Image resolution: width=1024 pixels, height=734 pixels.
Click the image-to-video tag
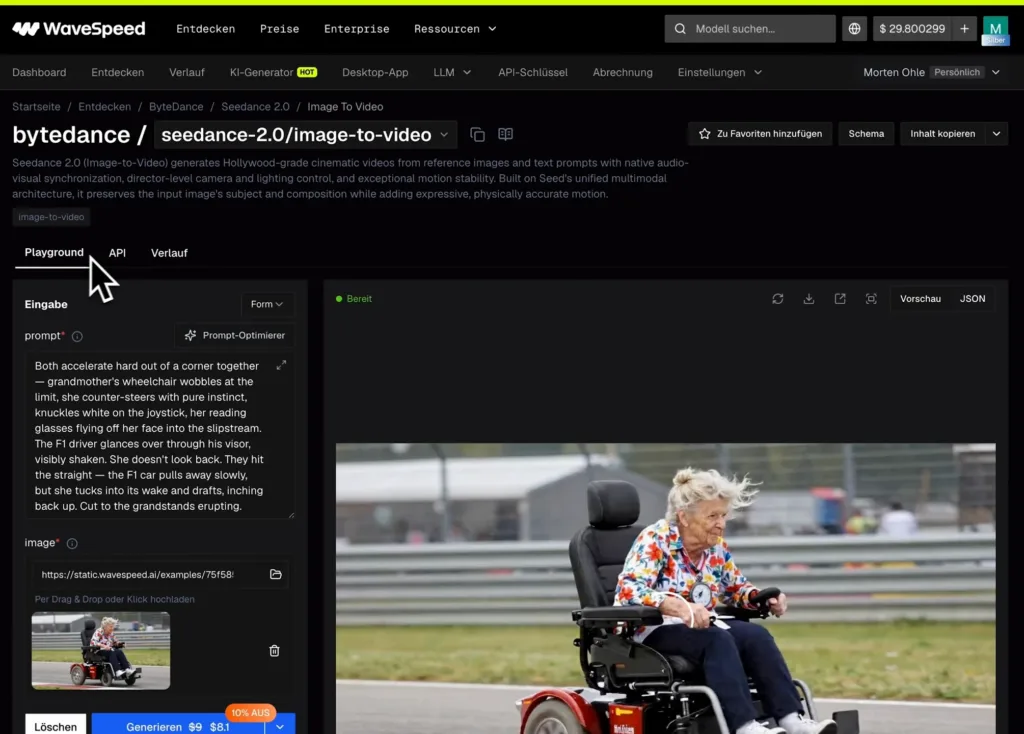coord(51,217)
